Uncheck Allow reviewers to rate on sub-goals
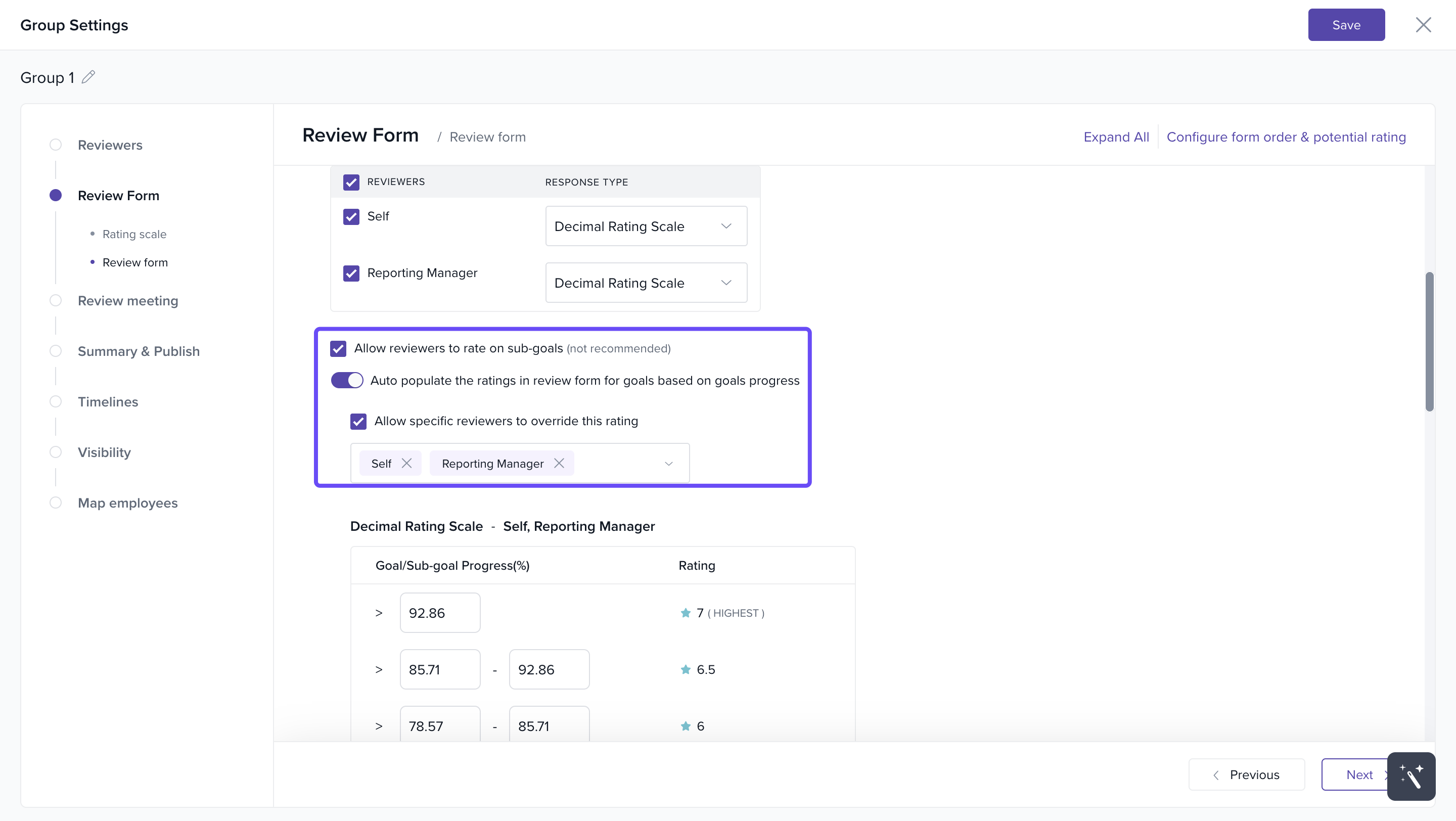The width and height of the screenshot is (1456, 821). [338, 349]
